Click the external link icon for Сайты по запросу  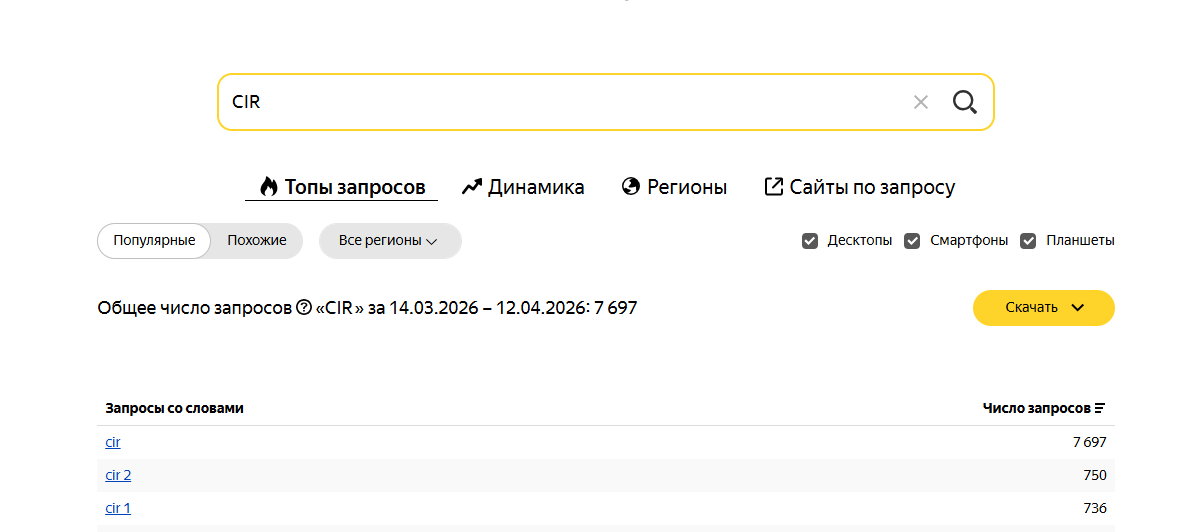773,187
